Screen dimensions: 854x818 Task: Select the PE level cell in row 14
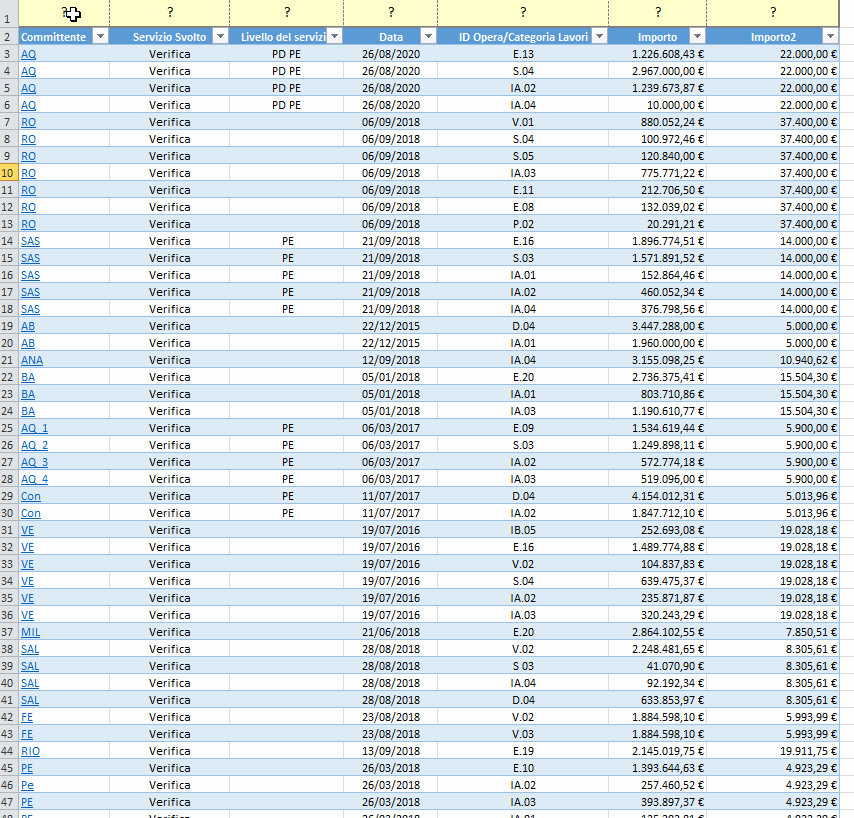286,241
